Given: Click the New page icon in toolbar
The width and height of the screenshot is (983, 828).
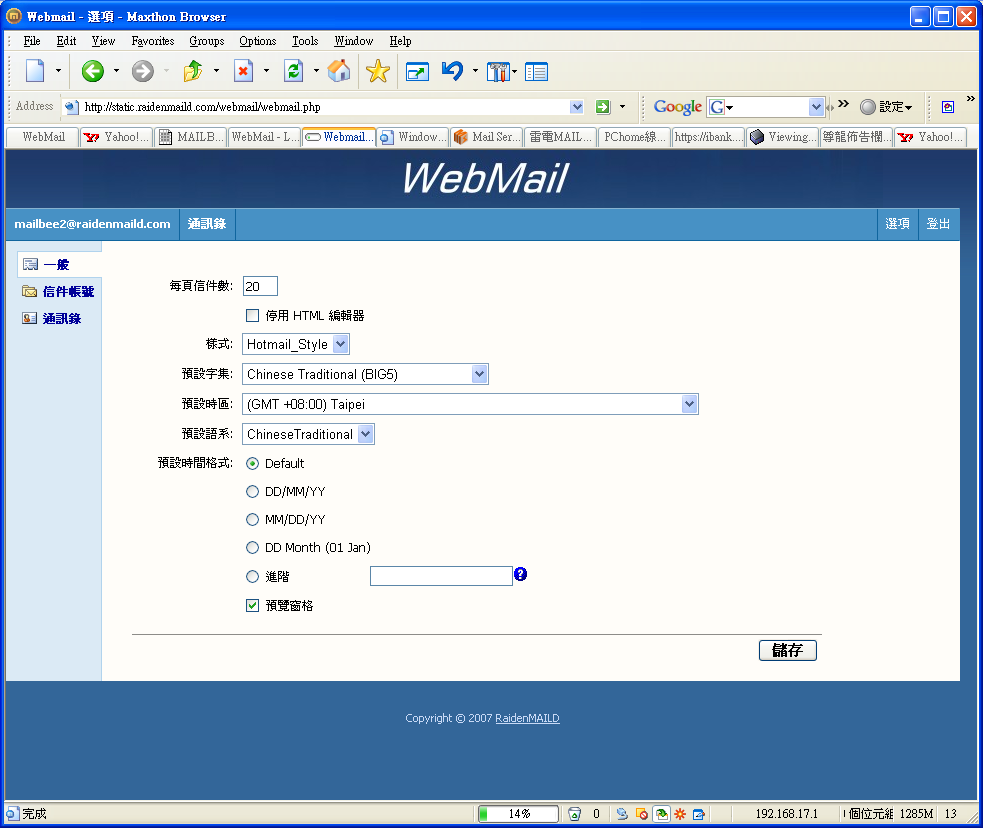Looking at the screenshot, I should point(35,71).
